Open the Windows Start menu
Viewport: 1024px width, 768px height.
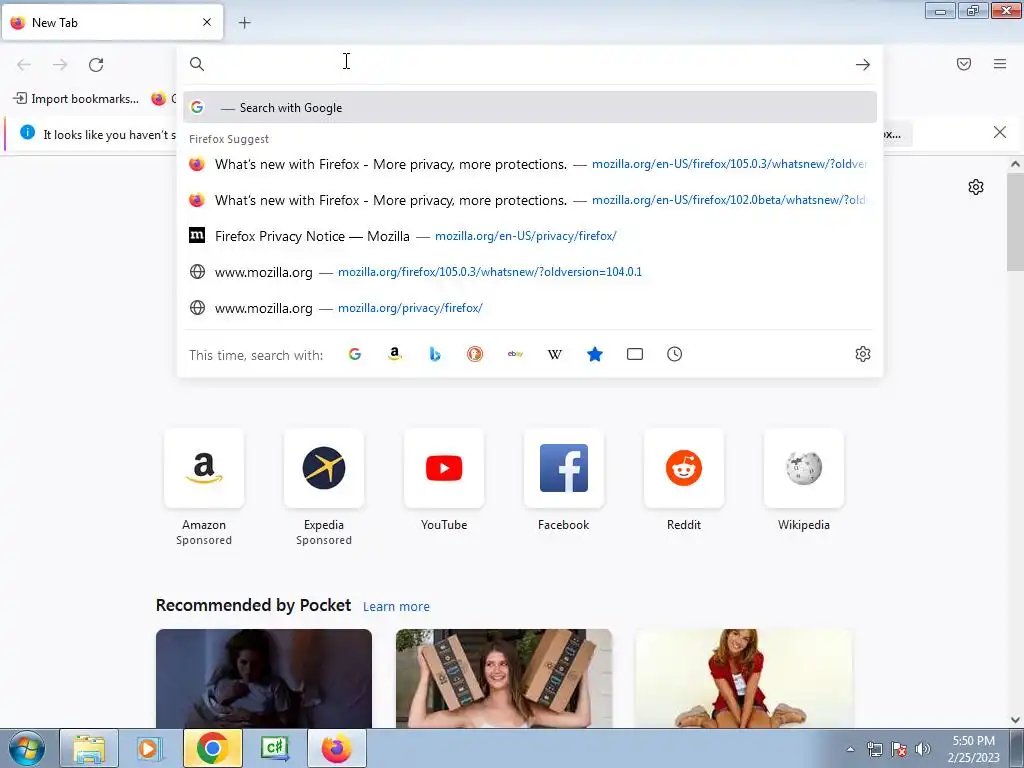click(x=27, y=748)
